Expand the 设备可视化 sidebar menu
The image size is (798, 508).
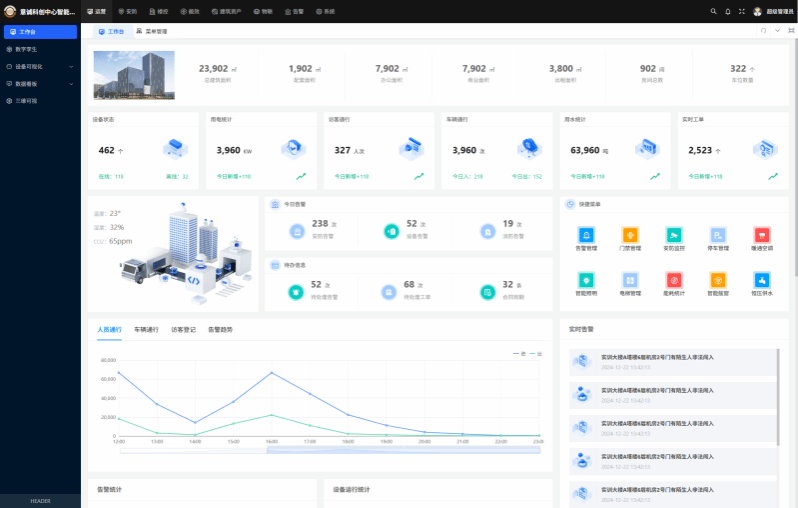pyautogui.click(x=40, y=66)
